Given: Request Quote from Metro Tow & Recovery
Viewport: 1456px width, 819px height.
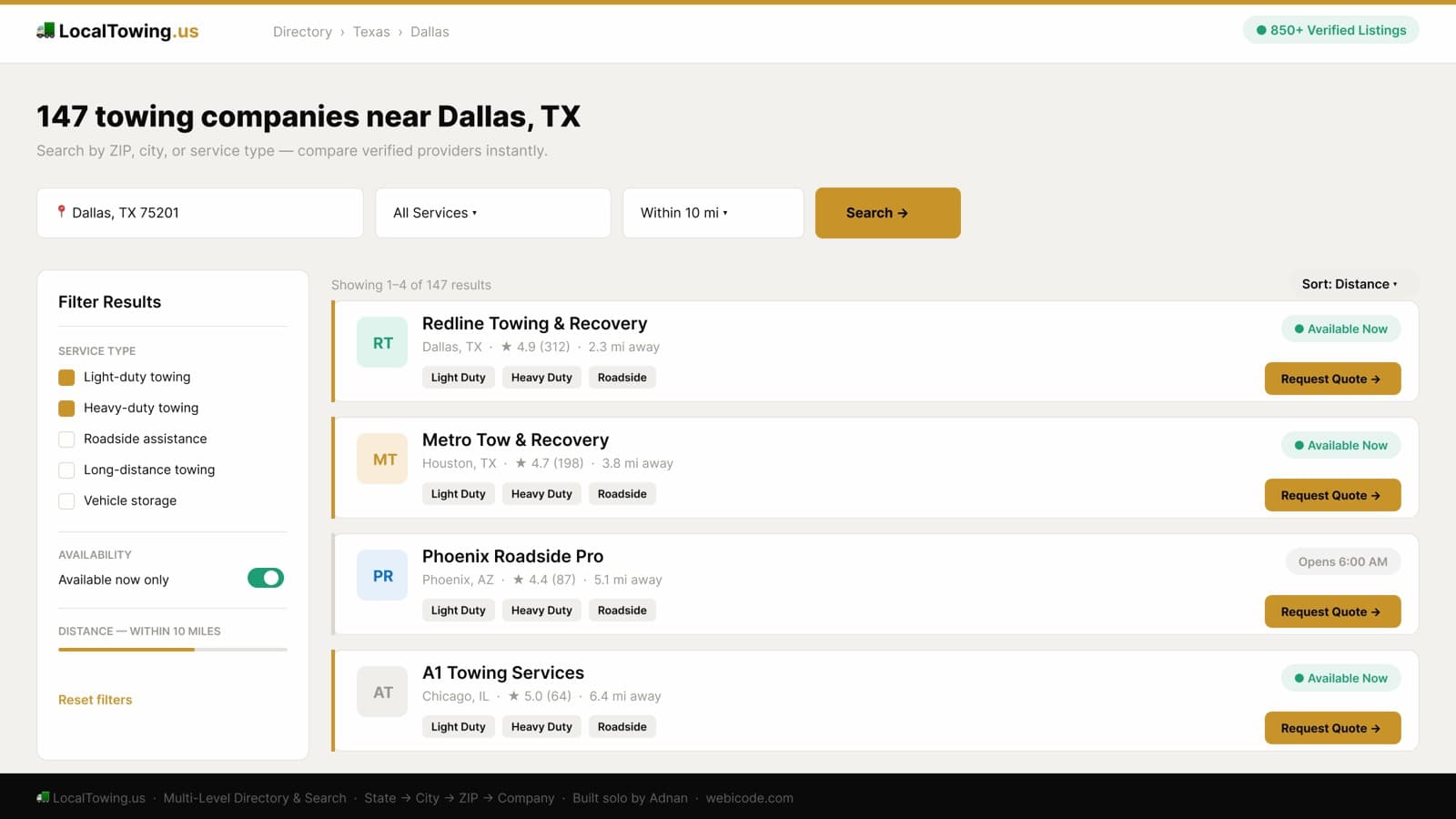Looking at the screenshot, I should click(x=1332, y=495).
